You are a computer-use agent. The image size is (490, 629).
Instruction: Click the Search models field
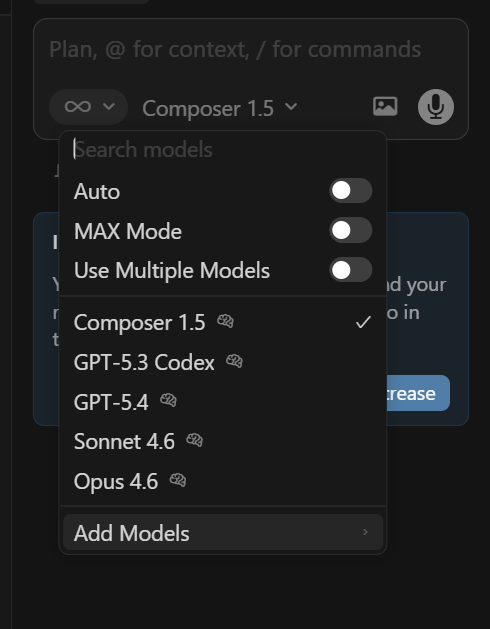pyautogui.click(x=223, y=150)
